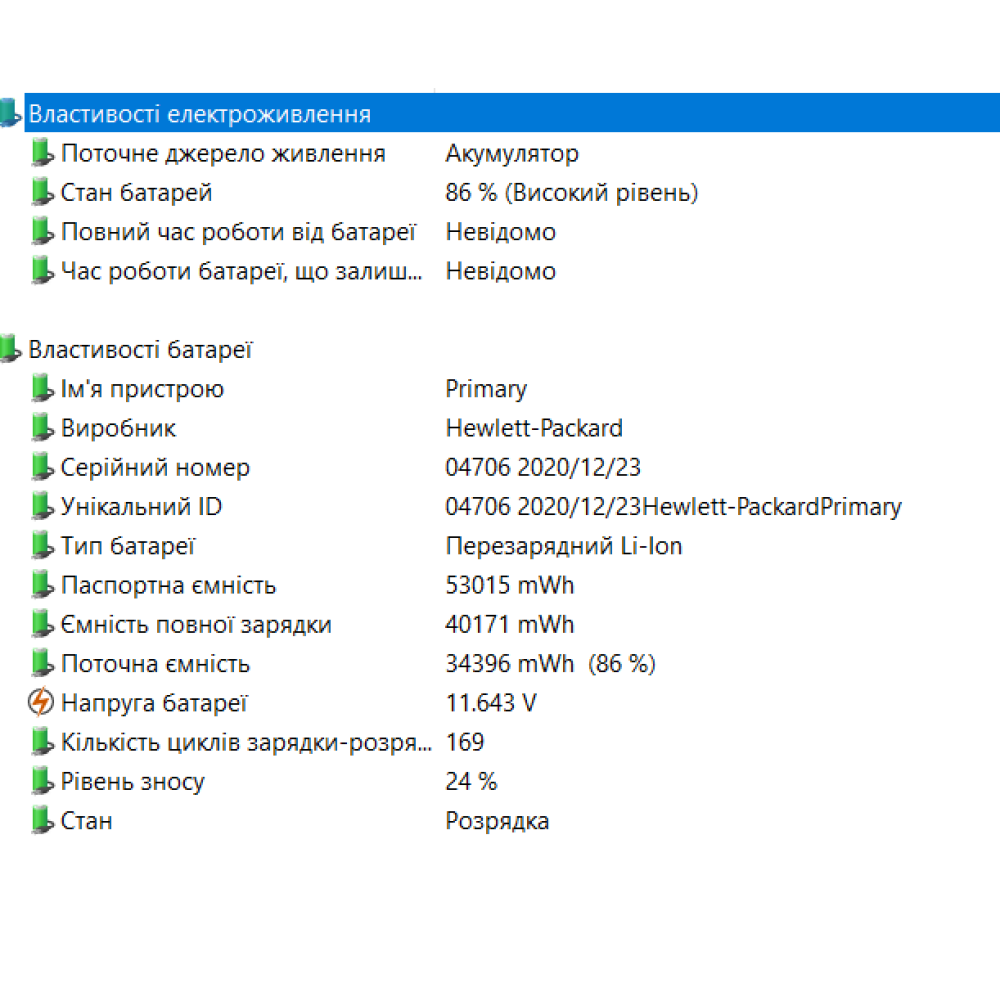Click the icon beside Час роботи батареї, що залишився

[40, 271]
